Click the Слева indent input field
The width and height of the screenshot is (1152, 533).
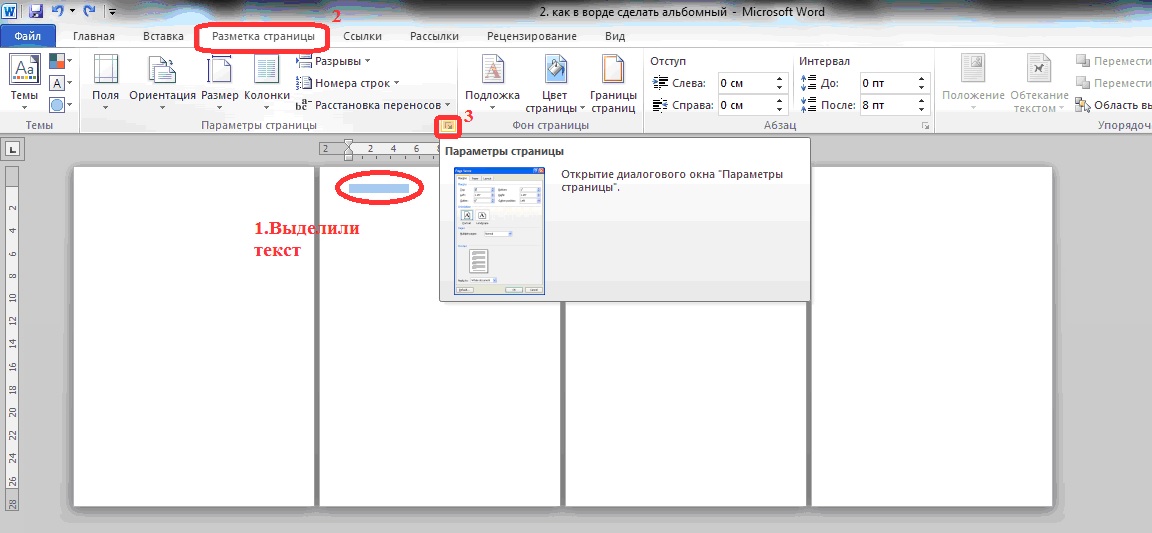point(744,83)
